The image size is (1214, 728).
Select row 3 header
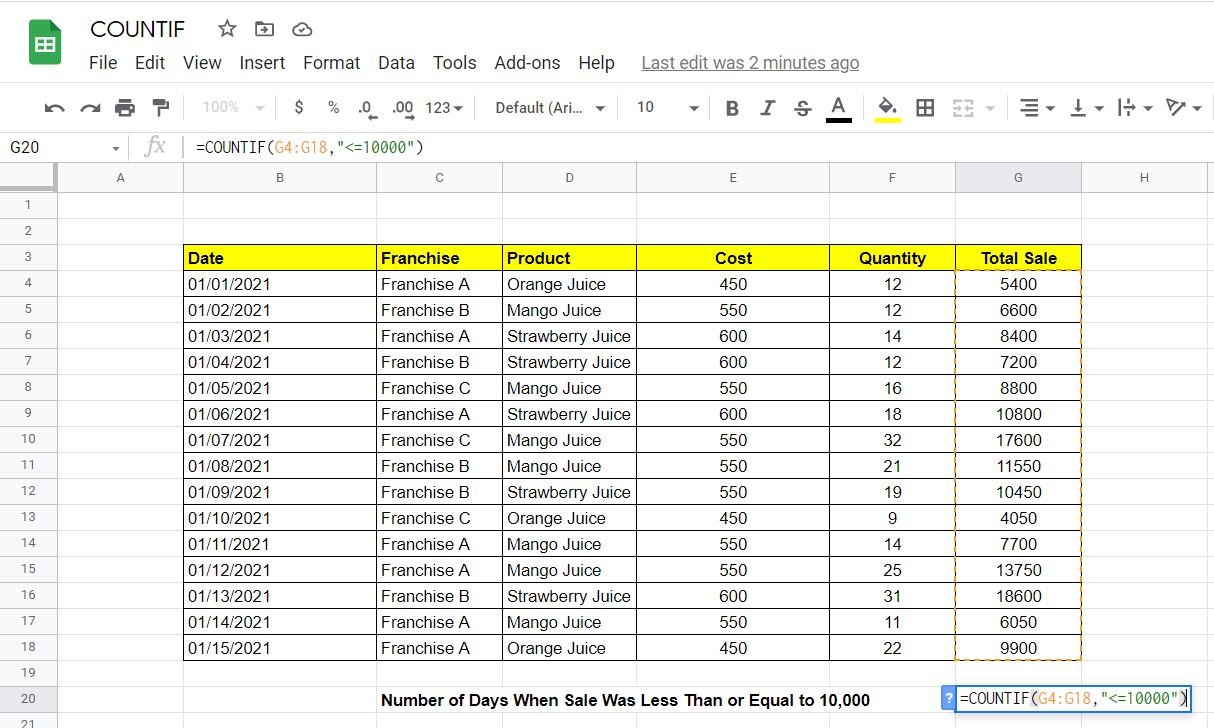point(28,257)
